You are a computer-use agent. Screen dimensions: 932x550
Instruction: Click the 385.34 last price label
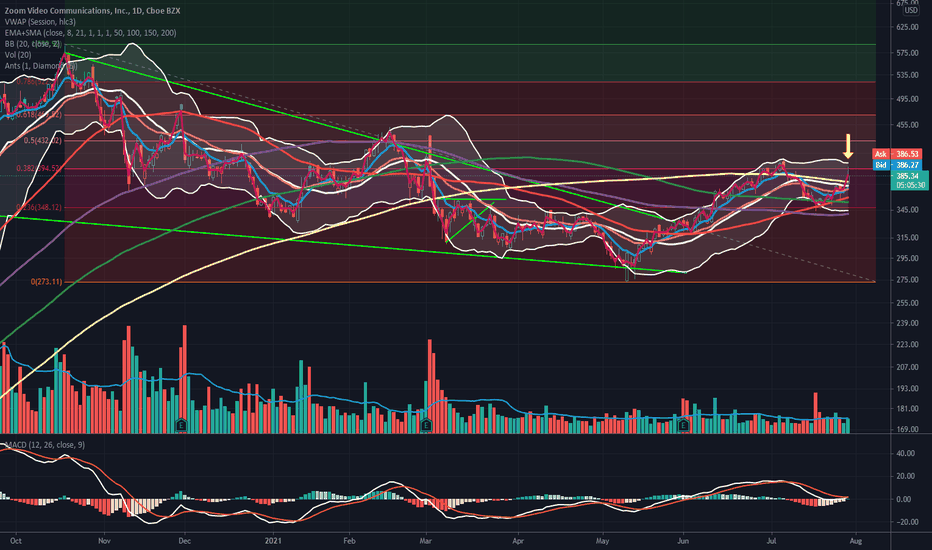coord(909,181)
